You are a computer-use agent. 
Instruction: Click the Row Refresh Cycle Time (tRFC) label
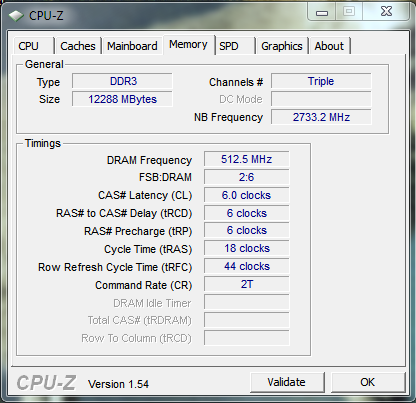click(115, 267)
